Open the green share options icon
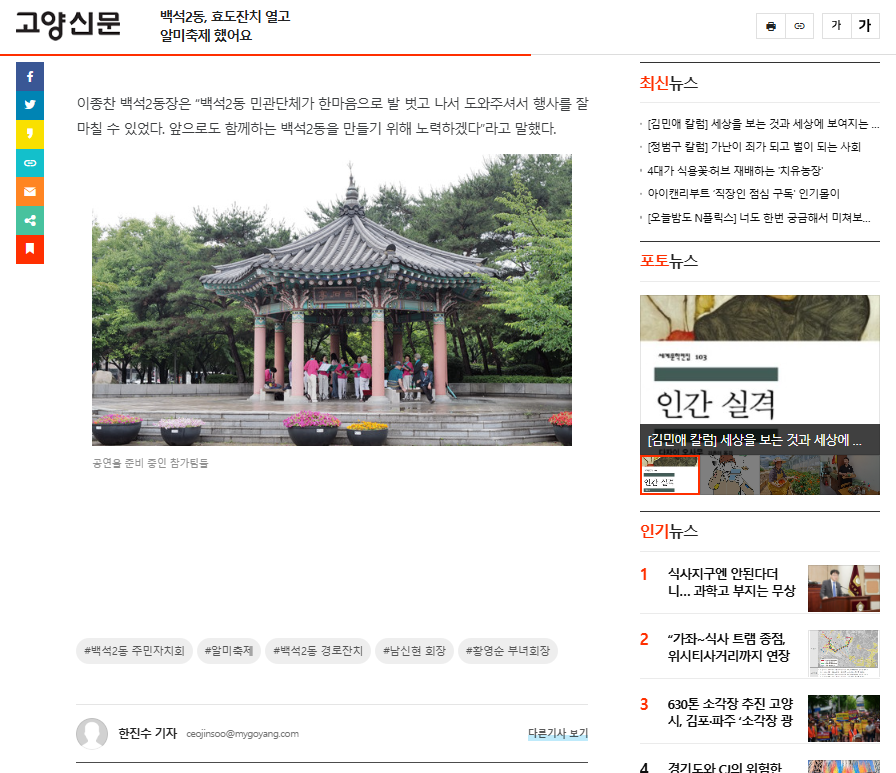The image size is (896, 773). point(30,220)
